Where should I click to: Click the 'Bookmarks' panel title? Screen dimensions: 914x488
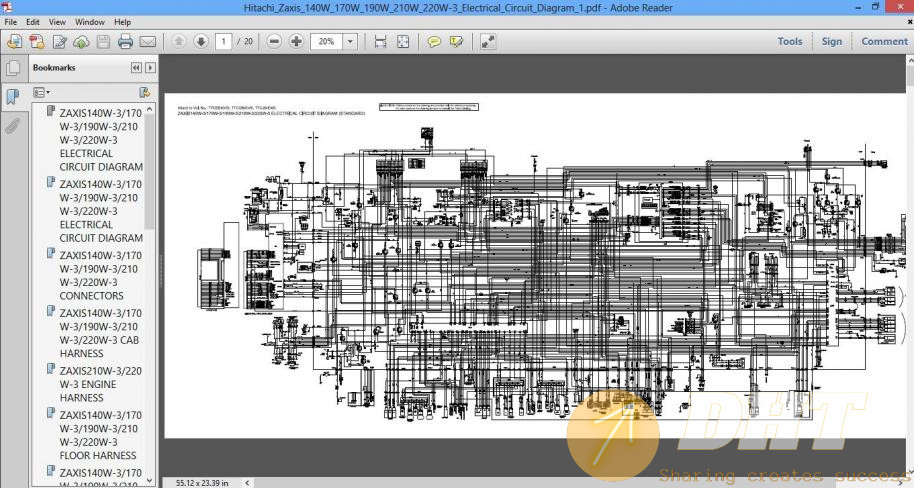tap(54, 68)
